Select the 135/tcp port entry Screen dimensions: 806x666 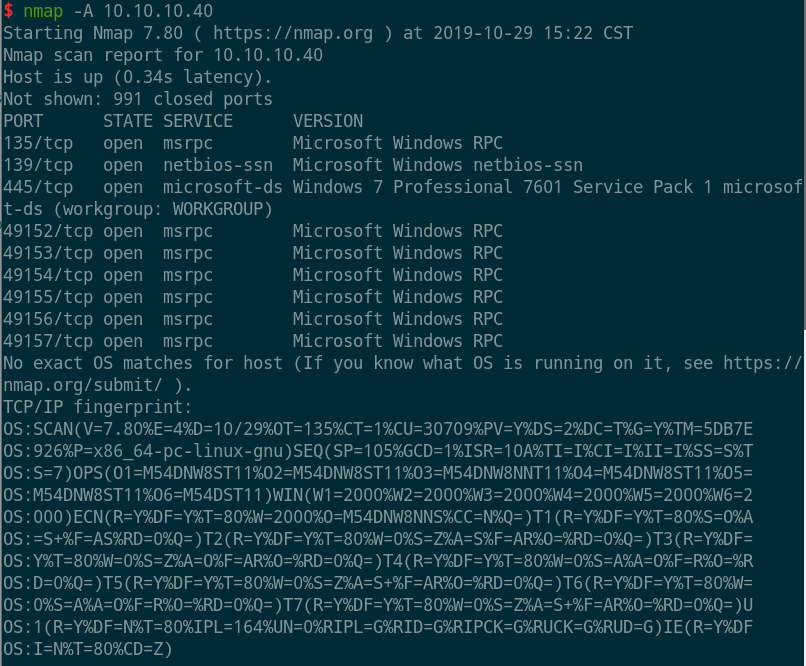pyautogui.click(x=38, y=143)
